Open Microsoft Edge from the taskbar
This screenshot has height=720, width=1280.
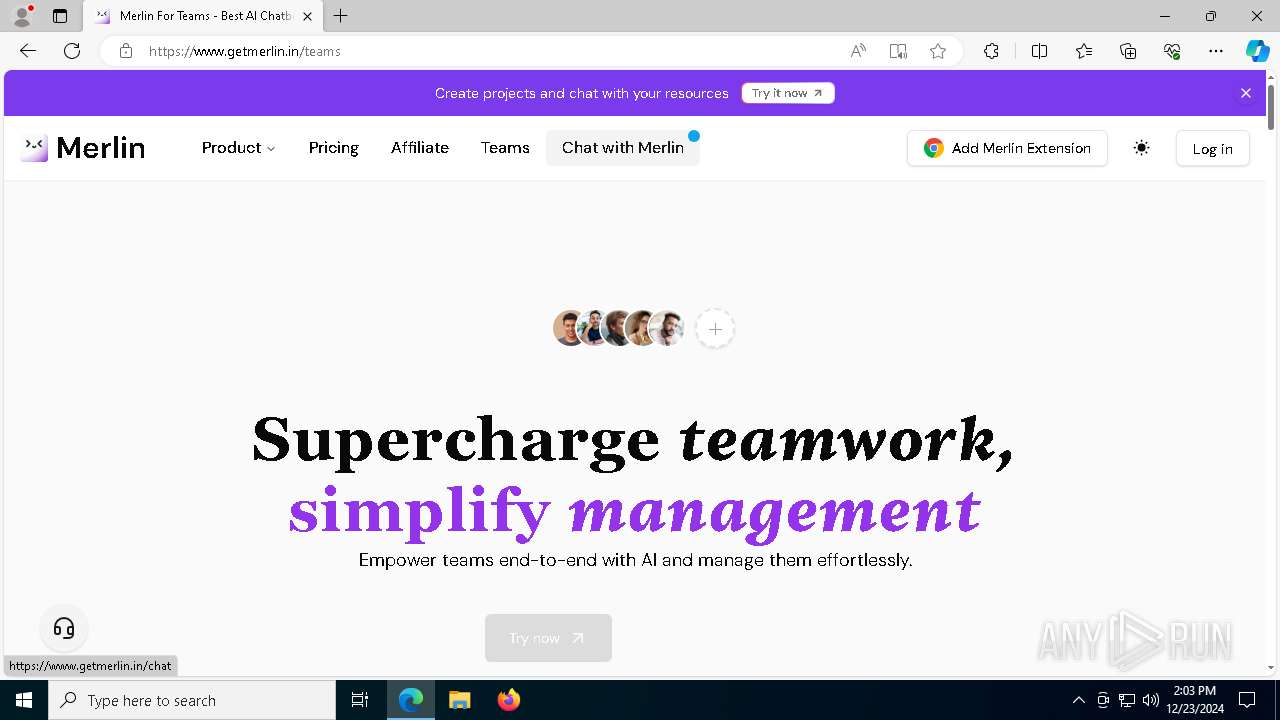411,700
